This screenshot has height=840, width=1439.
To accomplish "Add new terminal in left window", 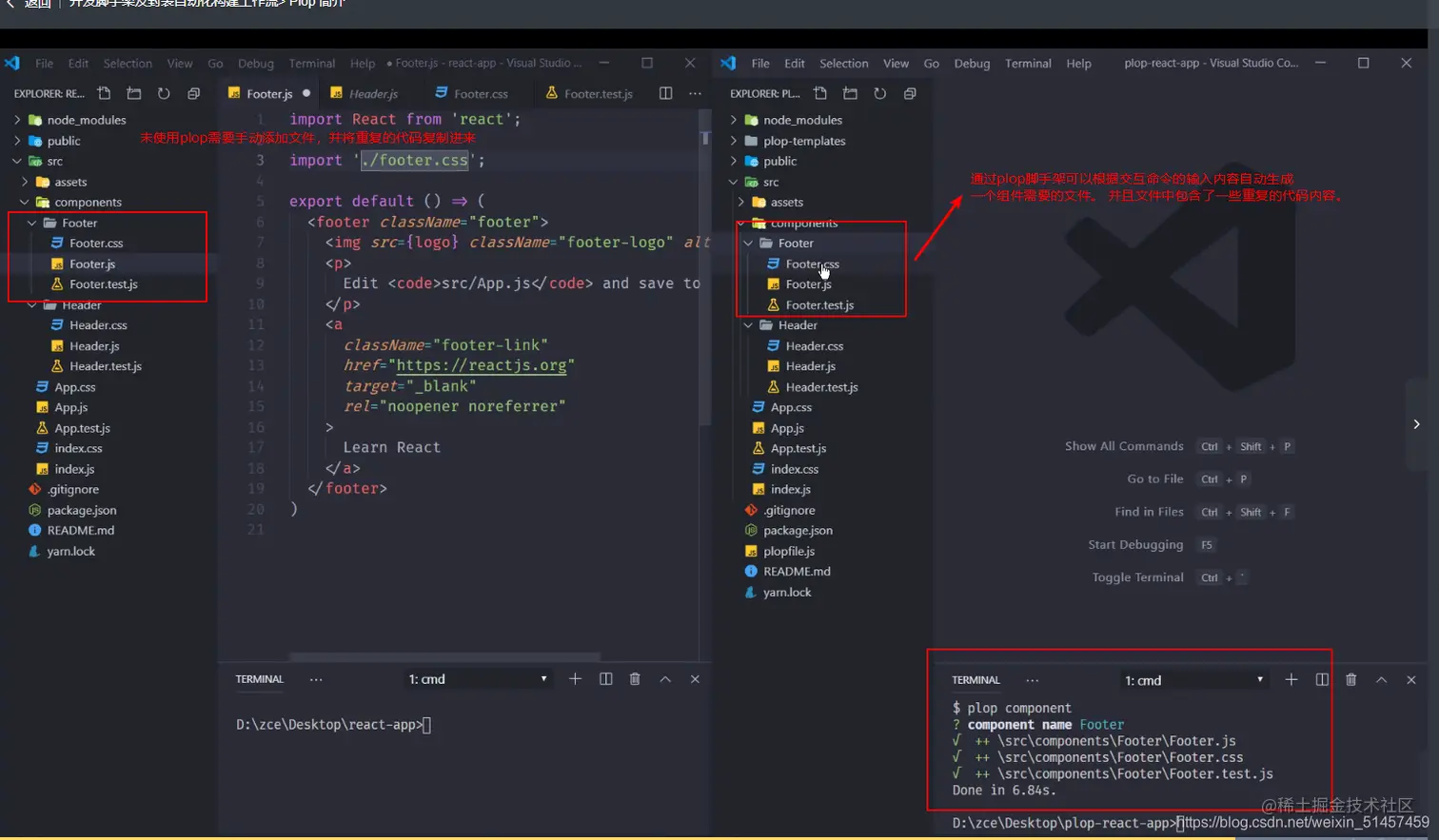I will point(575,678).
